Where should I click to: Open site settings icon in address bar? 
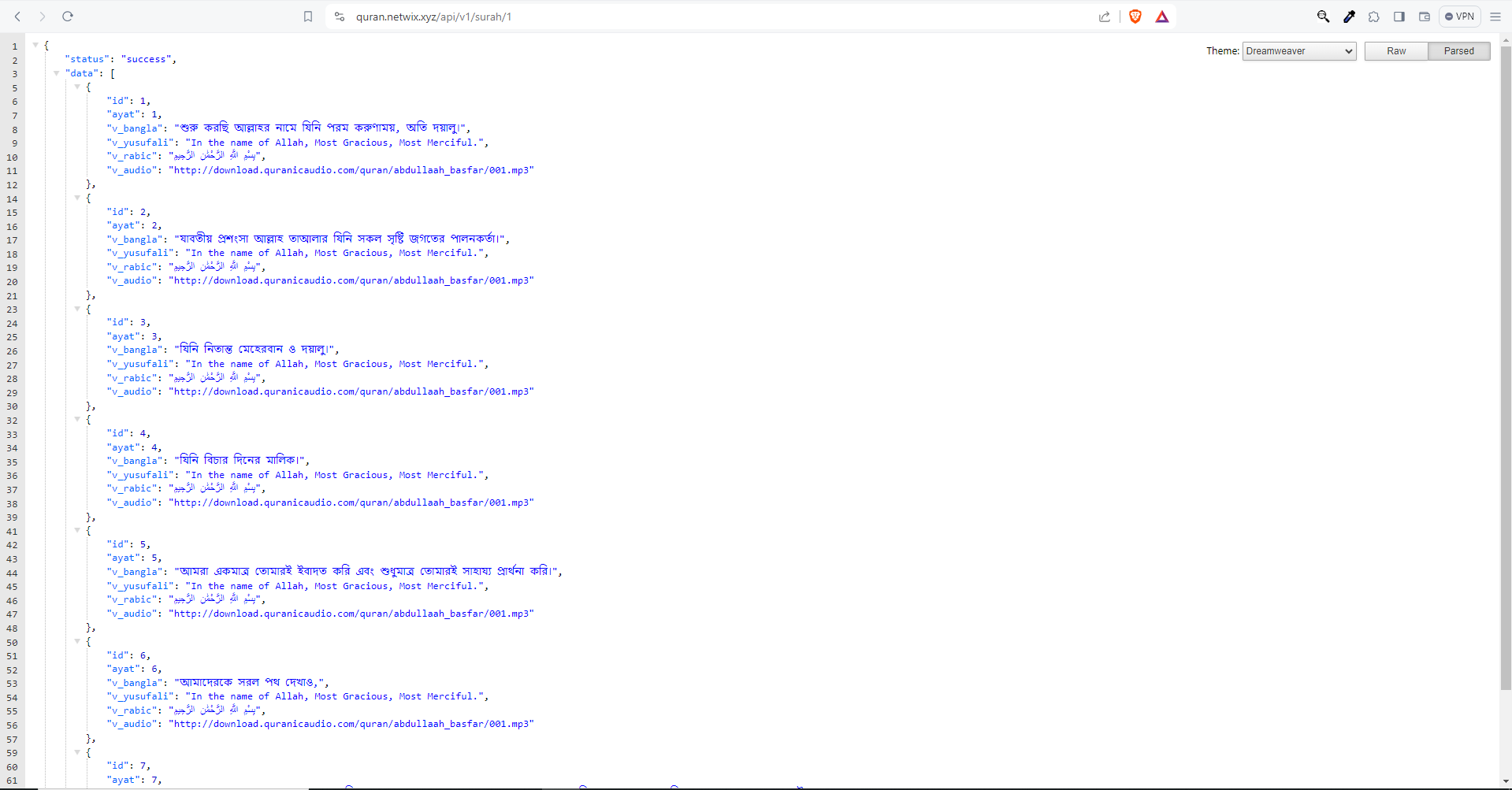pos(340,17)
